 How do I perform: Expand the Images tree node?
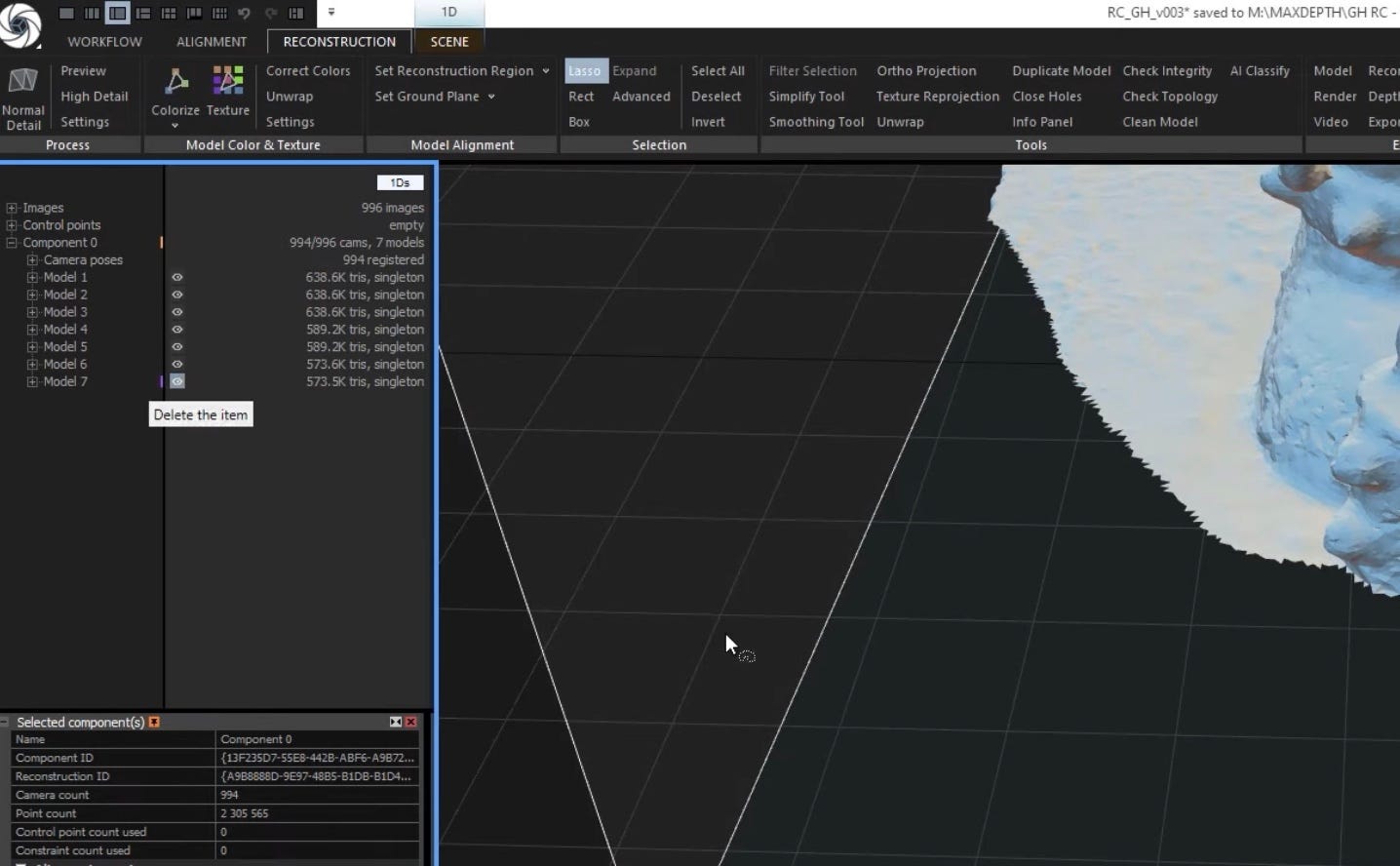12,209
